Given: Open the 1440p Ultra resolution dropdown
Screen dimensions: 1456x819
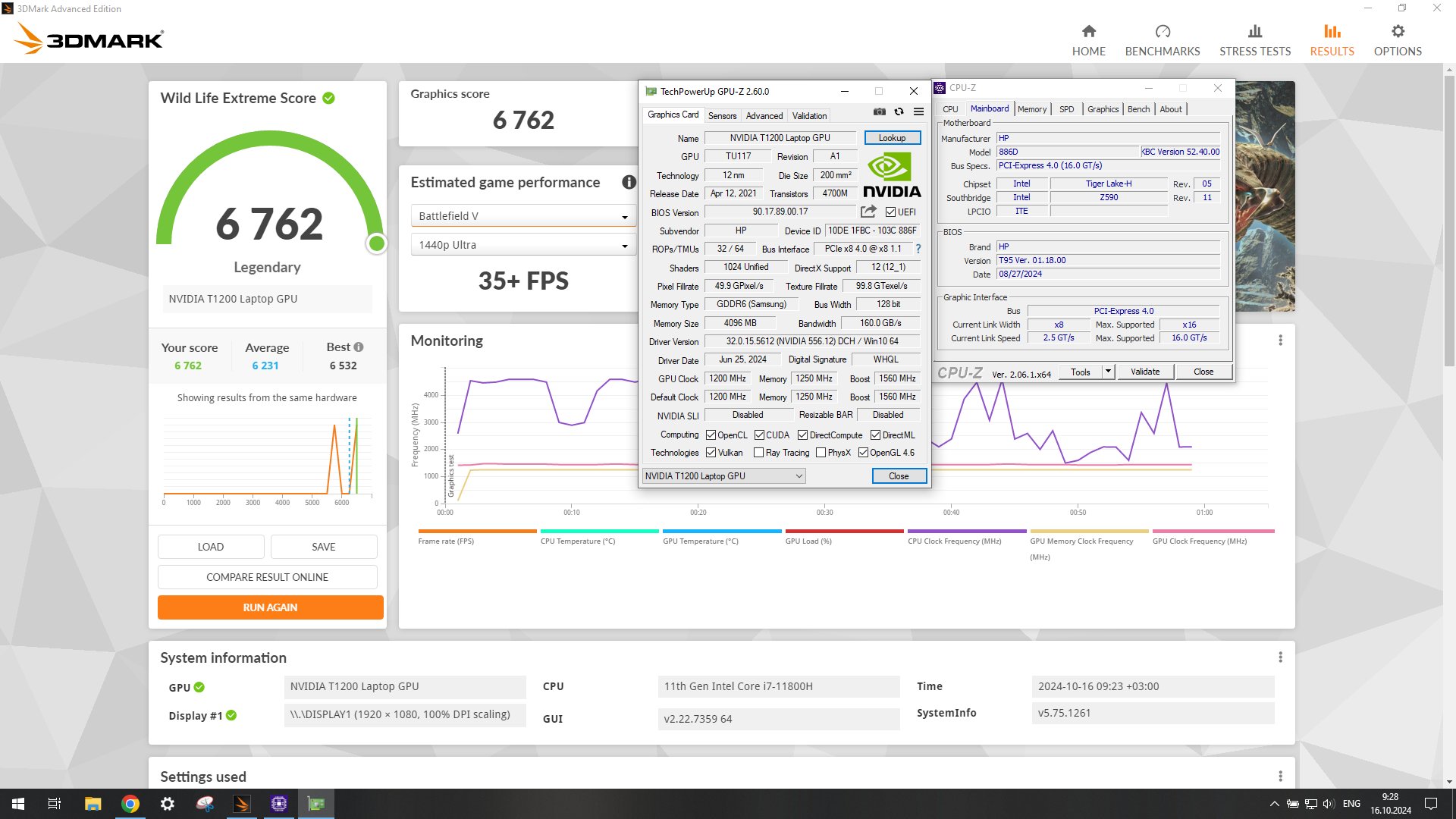Looking at the screenshot, I should pos(523,245).
